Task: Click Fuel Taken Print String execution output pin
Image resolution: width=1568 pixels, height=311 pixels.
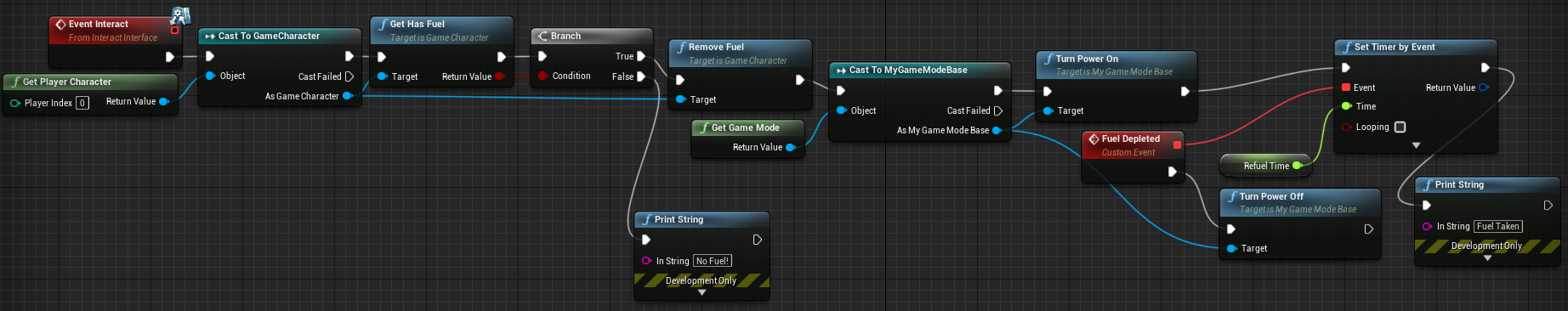Action: 1548,205
